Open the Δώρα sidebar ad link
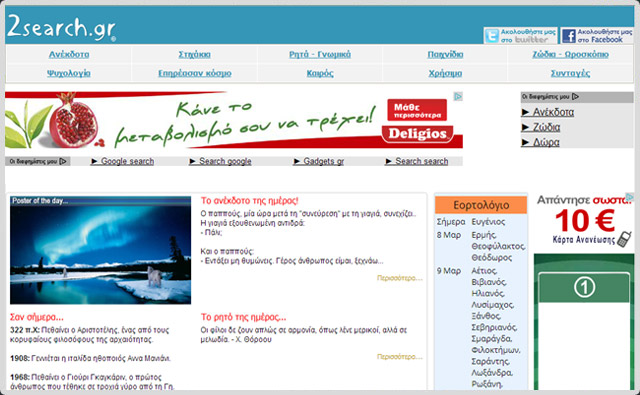The image size is (640, 395). [x=546, y=142]
